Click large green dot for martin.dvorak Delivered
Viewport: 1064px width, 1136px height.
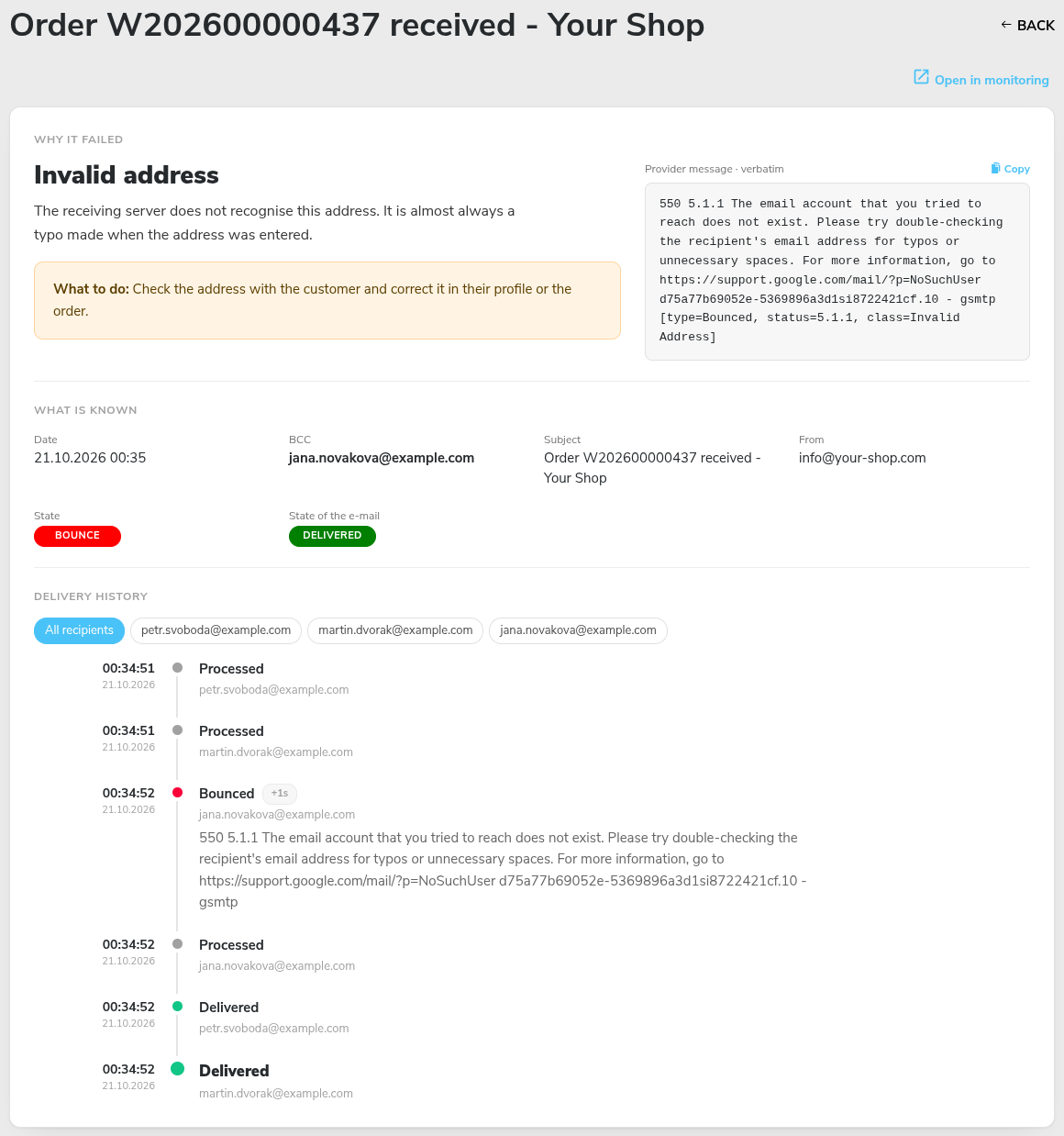tap(177, 1069)
